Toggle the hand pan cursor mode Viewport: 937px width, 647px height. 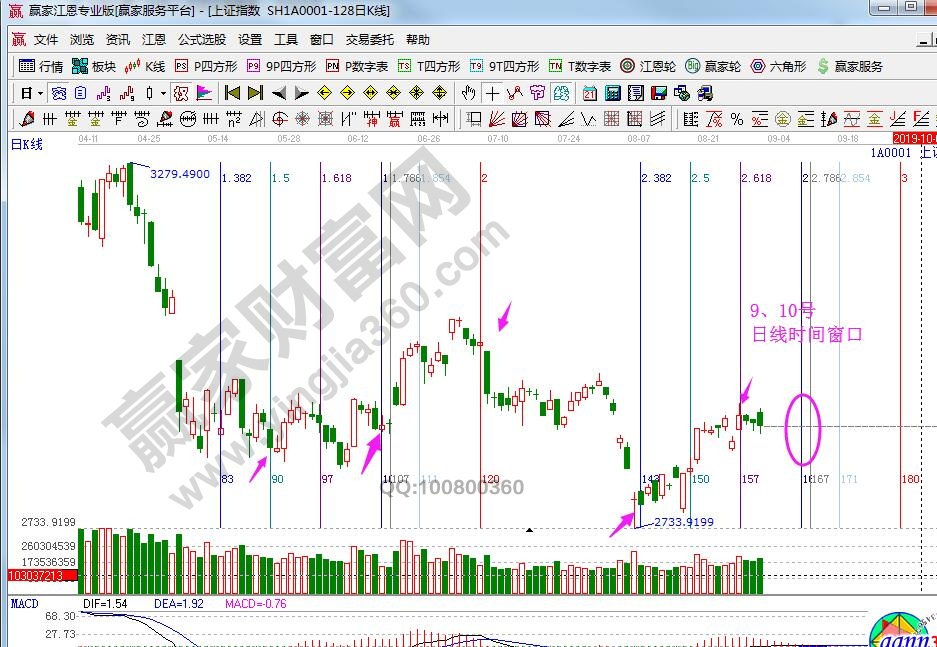pos(468,93)
